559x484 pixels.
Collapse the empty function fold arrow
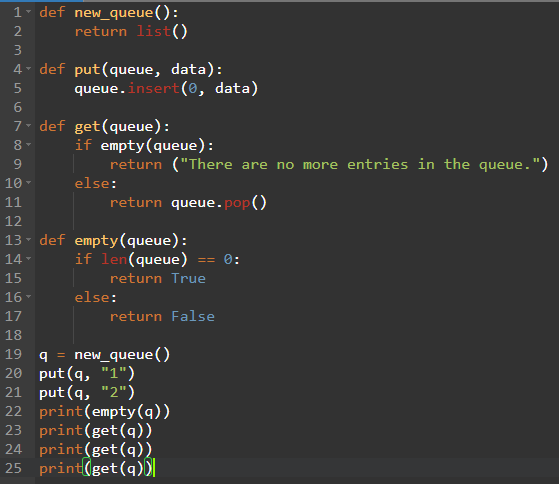click(29, 240)
